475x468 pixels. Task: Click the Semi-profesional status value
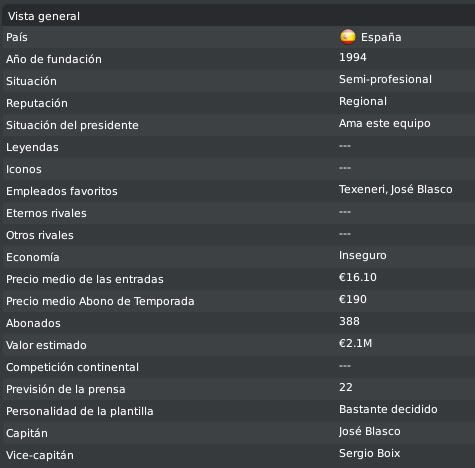(x=385, y=79)
